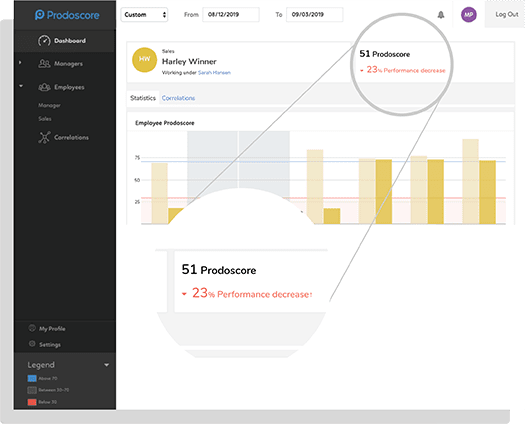Open the Employees menu item
This screenshot has width=525, height=424.
click(x=69, y=87)
